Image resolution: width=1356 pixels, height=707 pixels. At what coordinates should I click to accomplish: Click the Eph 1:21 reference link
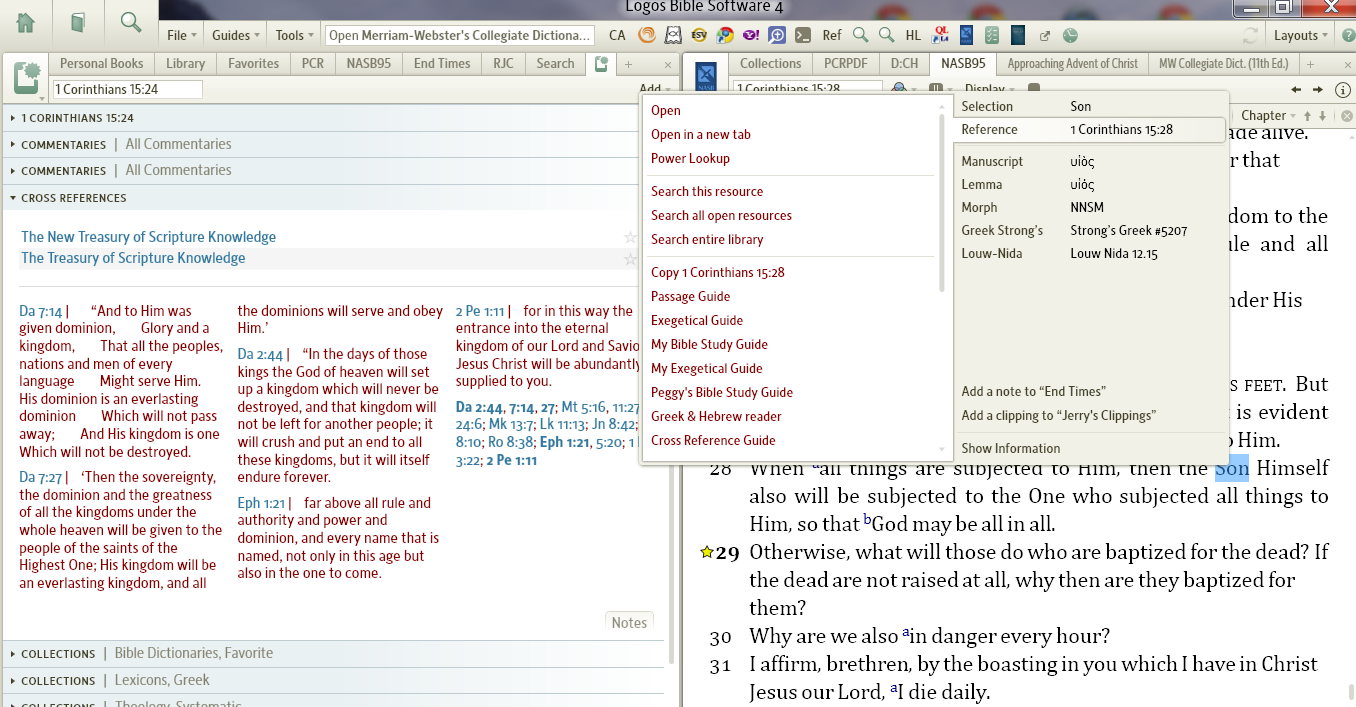point(261,503)
